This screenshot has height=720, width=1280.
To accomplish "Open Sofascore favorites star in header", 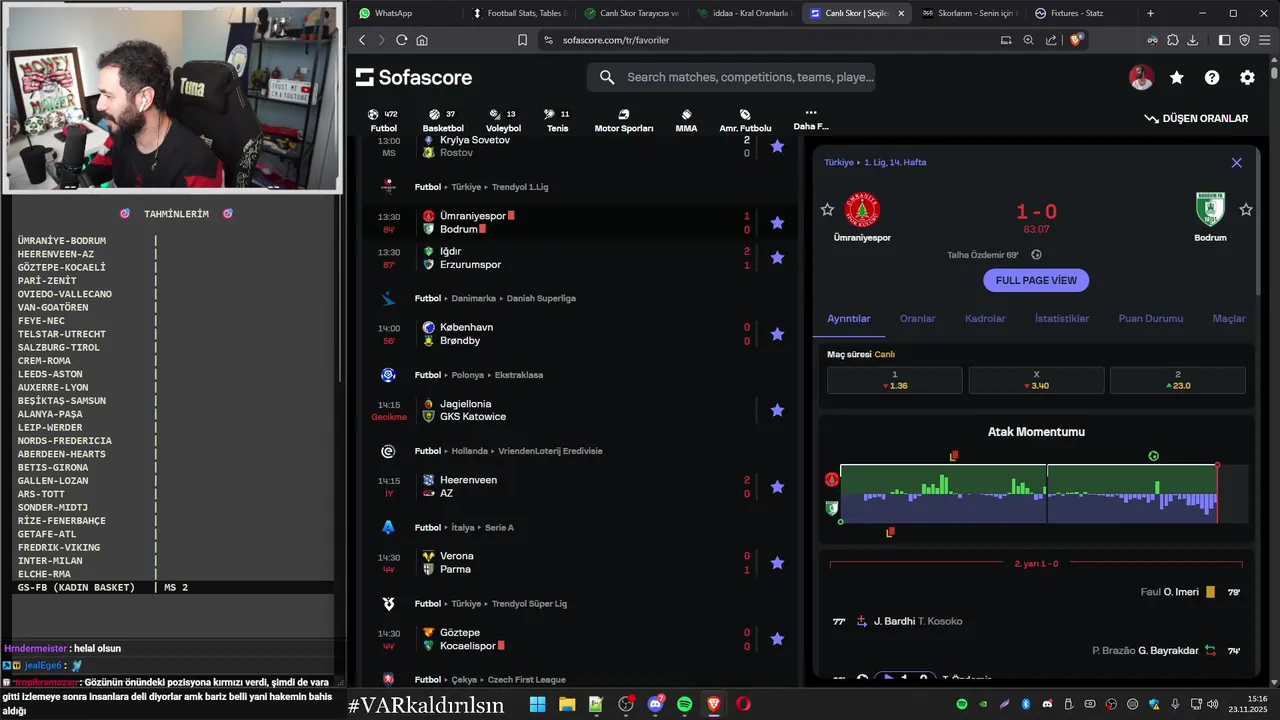I will coord(1177,77).
